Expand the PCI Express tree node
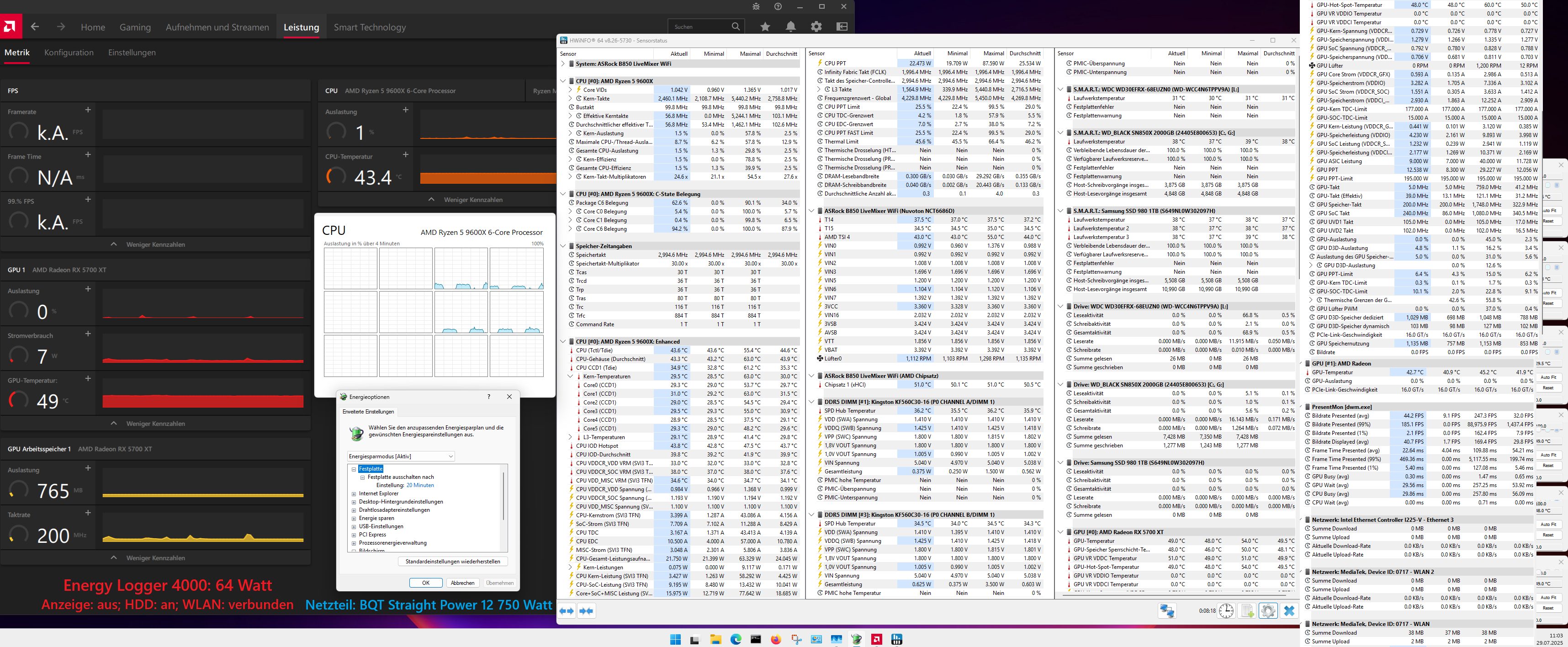The image size is (1568, 647). (x=354, y=535)
